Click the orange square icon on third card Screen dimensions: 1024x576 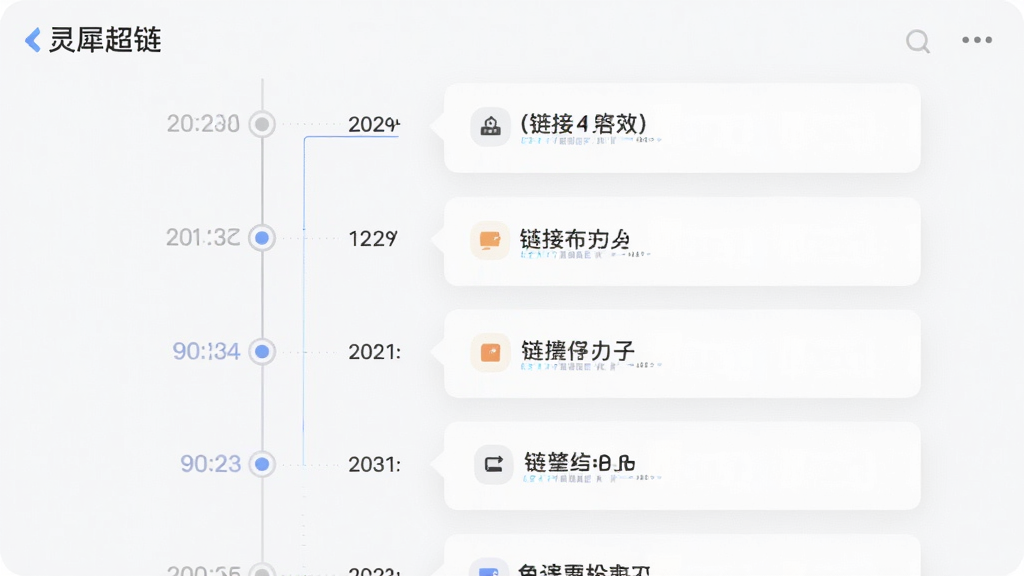tap(490, 353)
